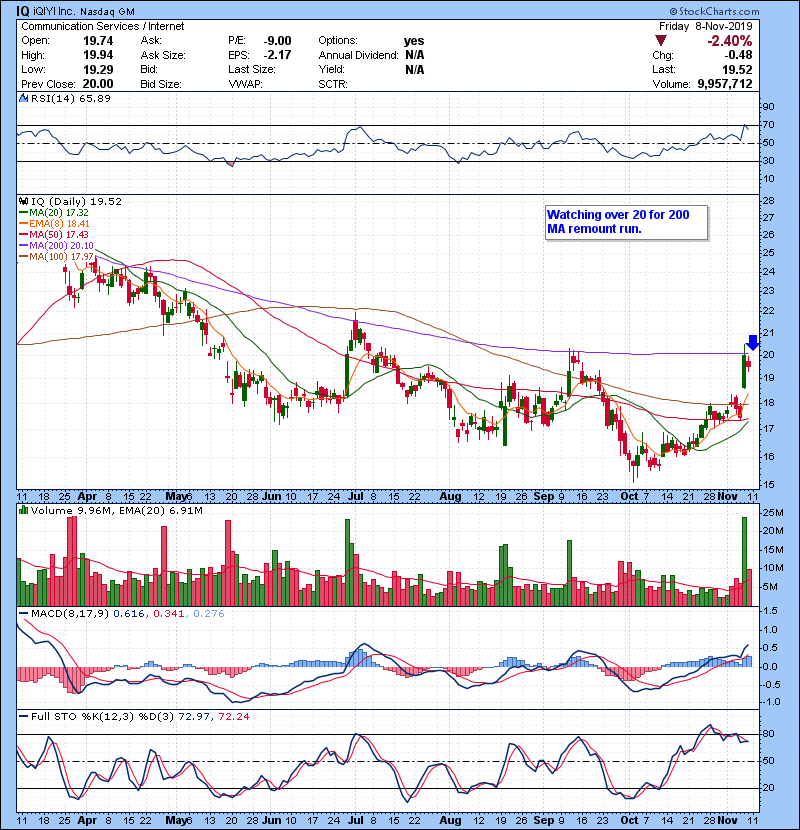Click the Jul label on the price chart axis
The width and height of the screenshot is (800, 830).
(356, 497)
